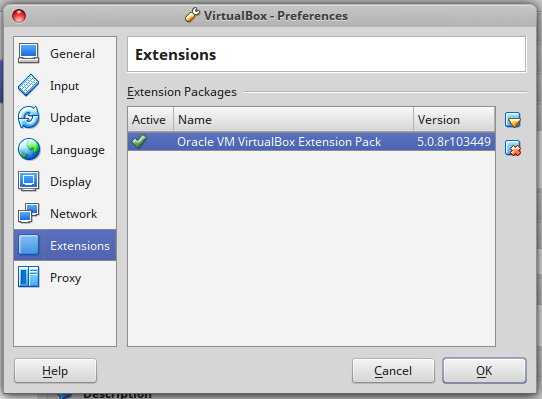The height and width of the screenshot is (399, 542).
Task: Open the Help button
Action: coord(55,371)
